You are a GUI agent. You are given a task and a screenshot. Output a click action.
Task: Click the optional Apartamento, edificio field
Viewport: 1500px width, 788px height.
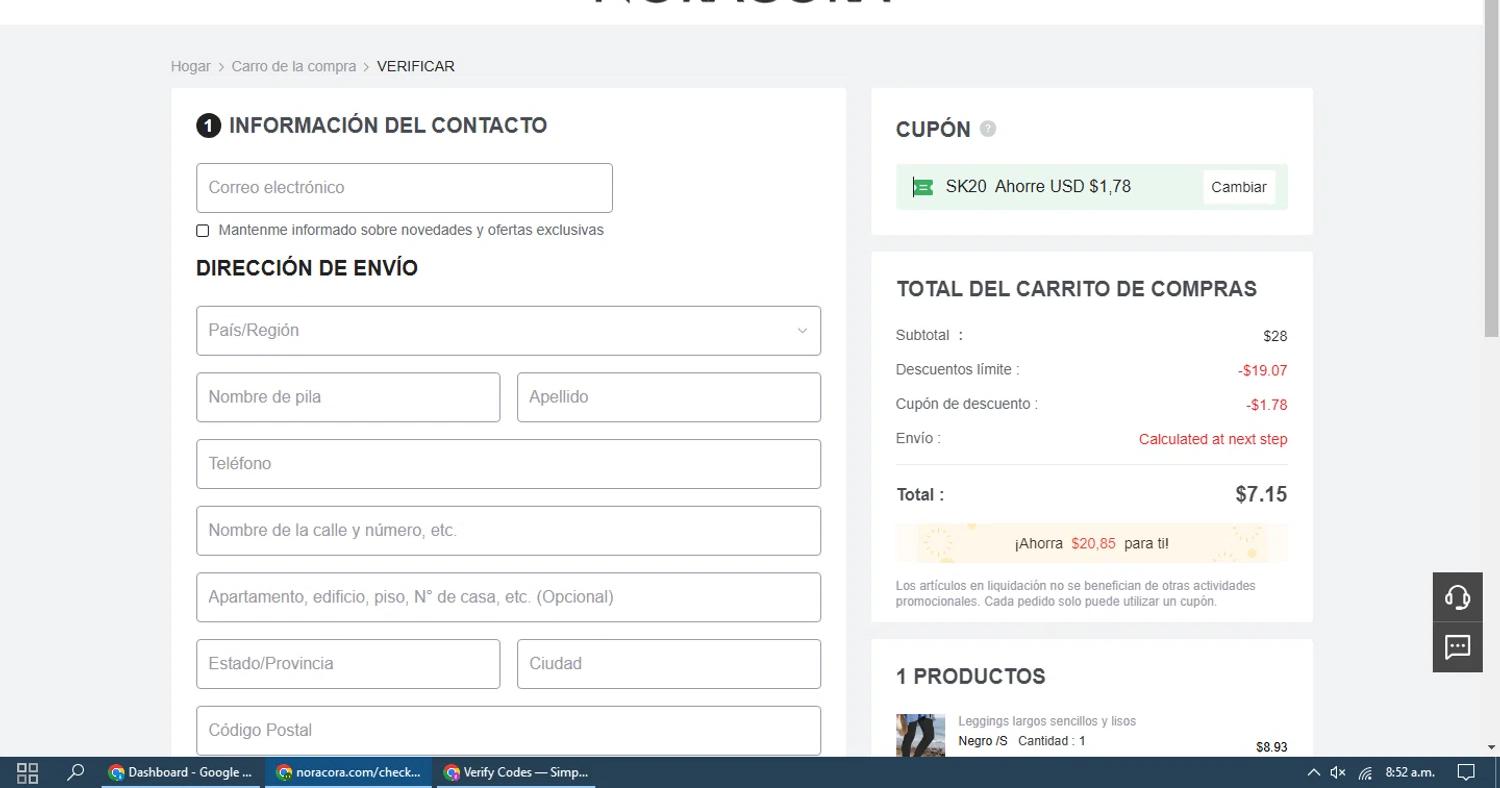(x=508, y=597)
